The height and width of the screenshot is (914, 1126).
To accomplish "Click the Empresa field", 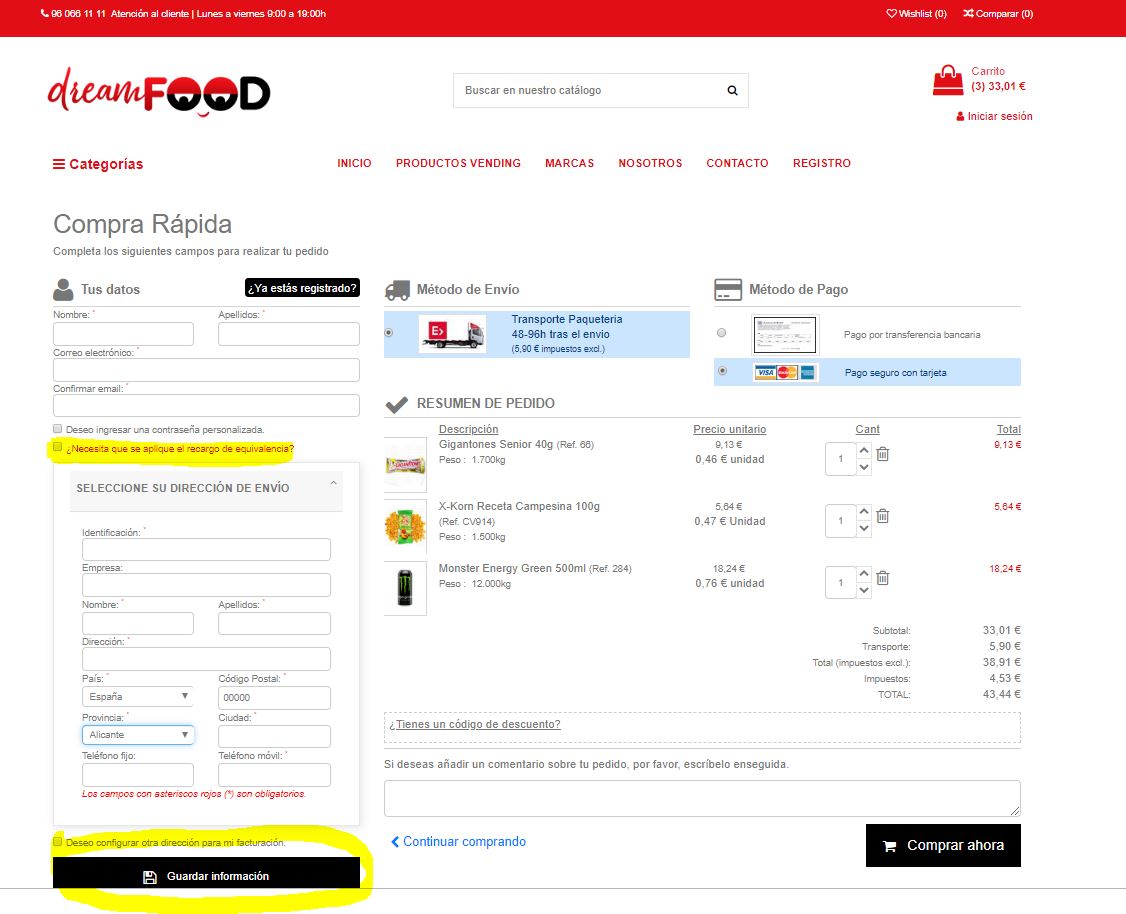I will (206, 584).
